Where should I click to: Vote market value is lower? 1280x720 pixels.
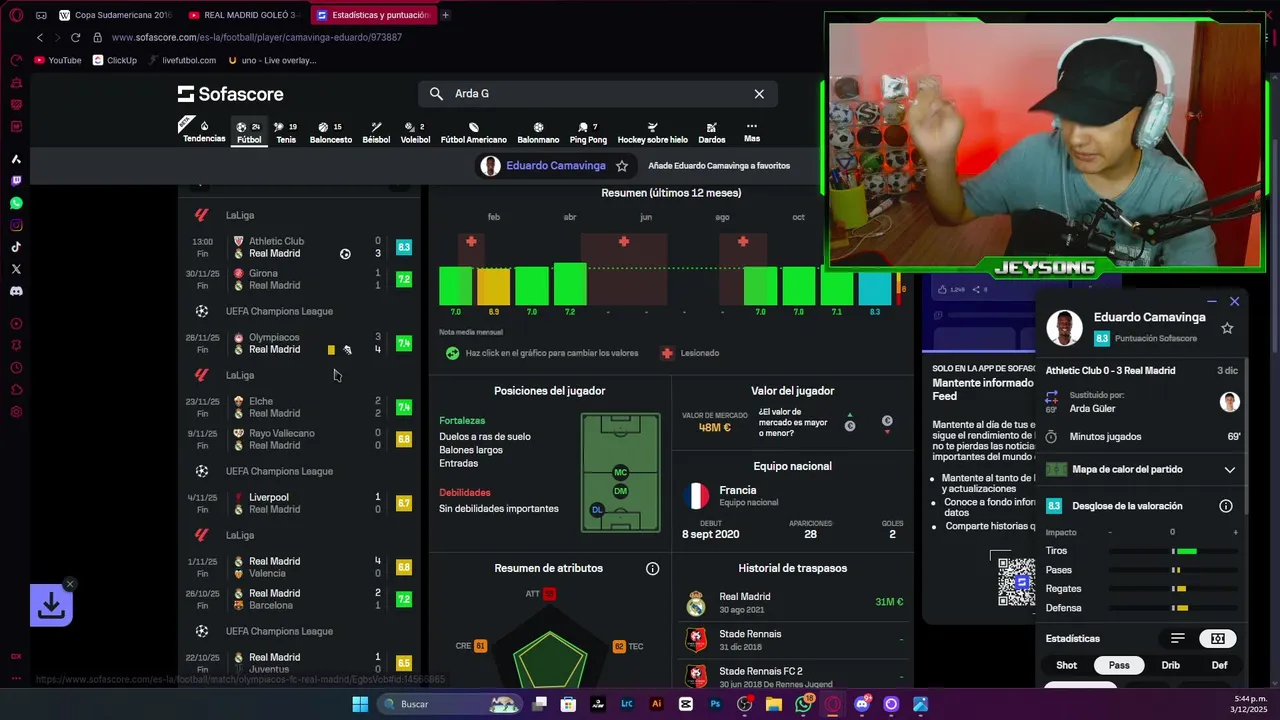pos(887,423)
